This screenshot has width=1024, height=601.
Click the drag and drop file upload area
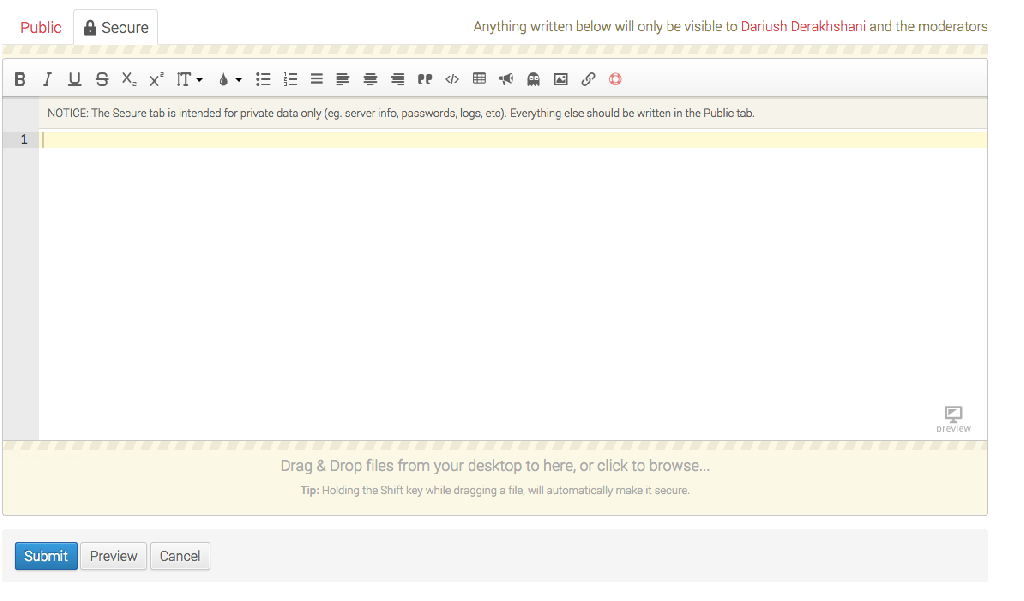495,476
